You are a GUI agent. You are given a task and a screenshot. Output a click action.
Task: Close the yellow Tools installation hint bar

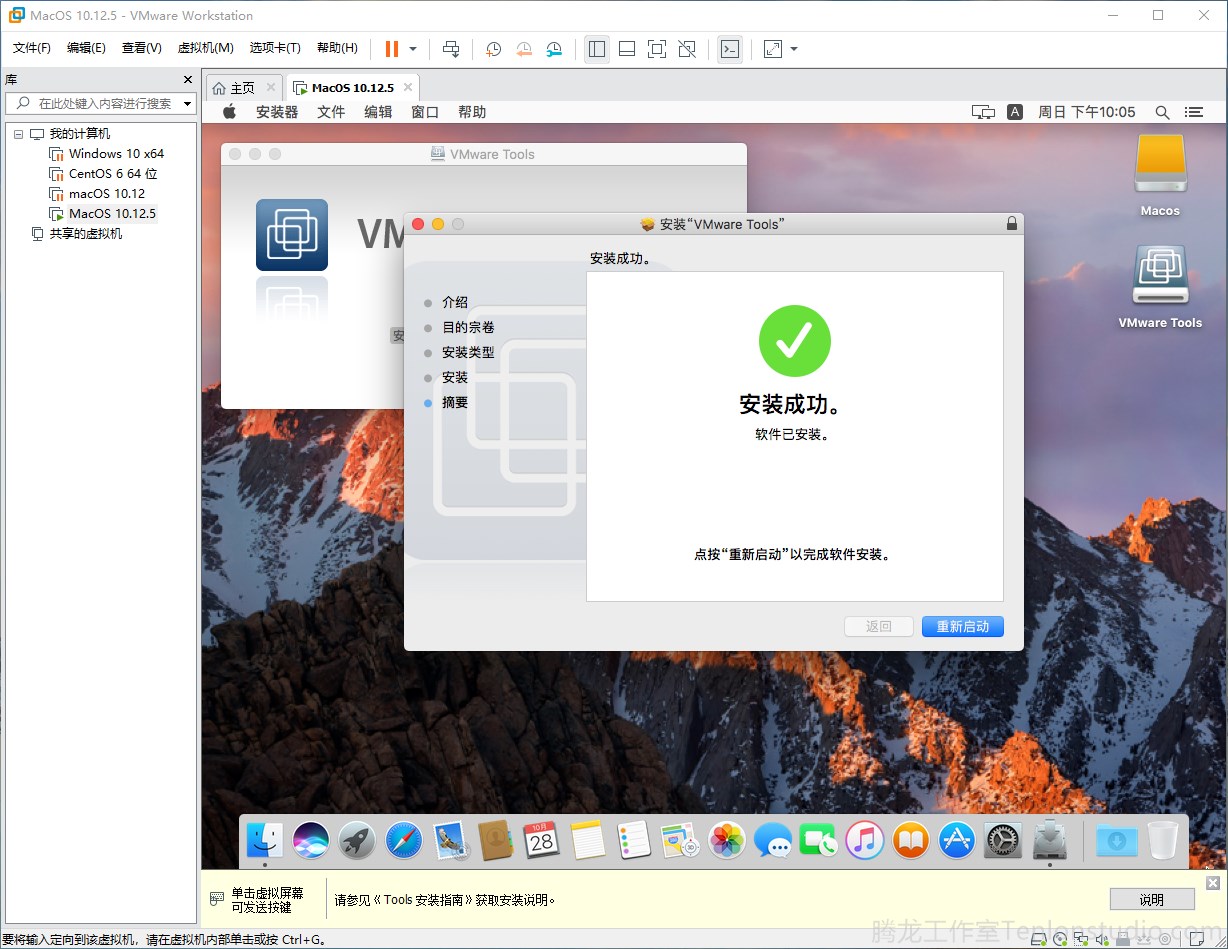1213,882
